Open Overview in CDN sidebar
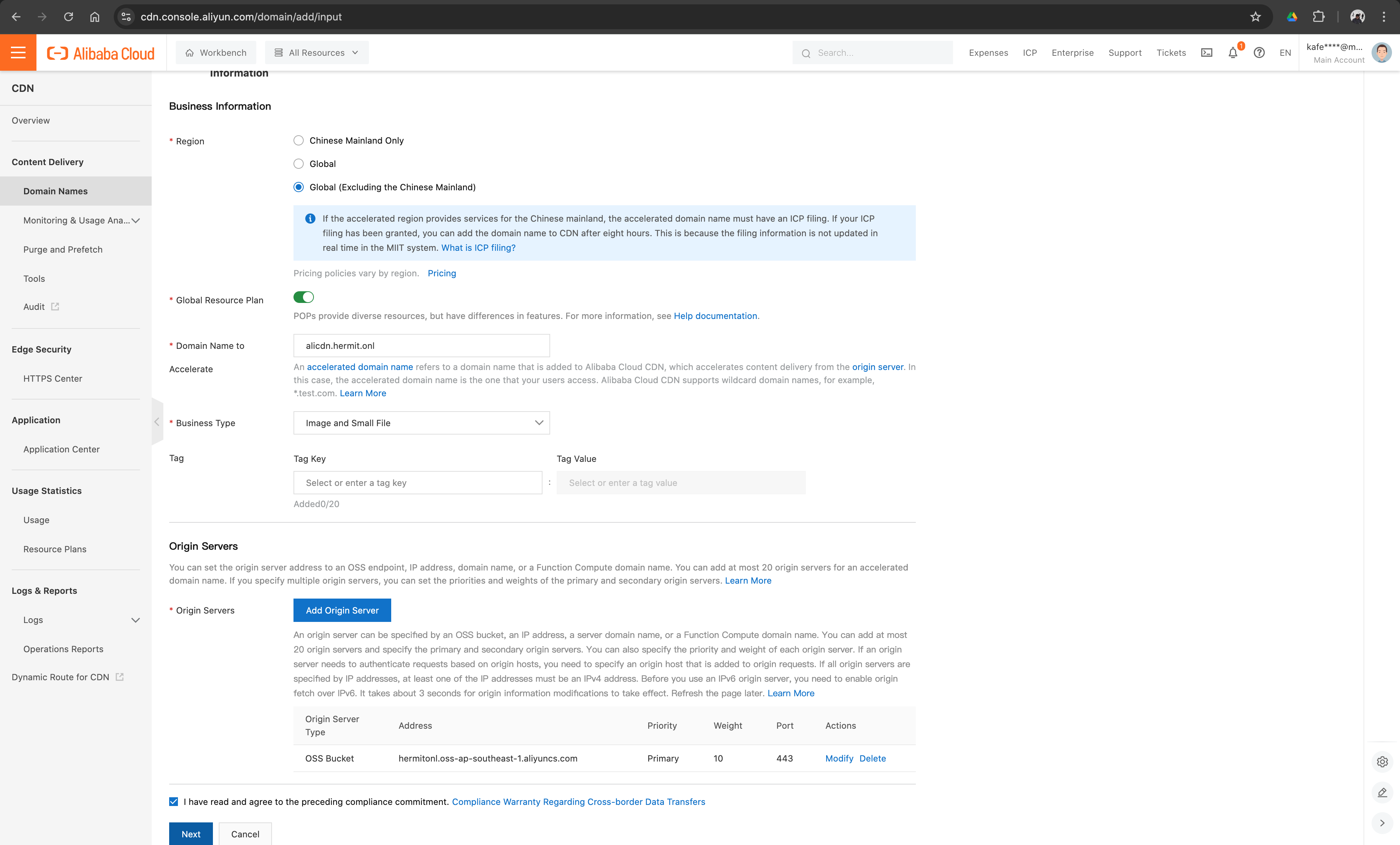Screen dimensions: 1400x845 31,120
